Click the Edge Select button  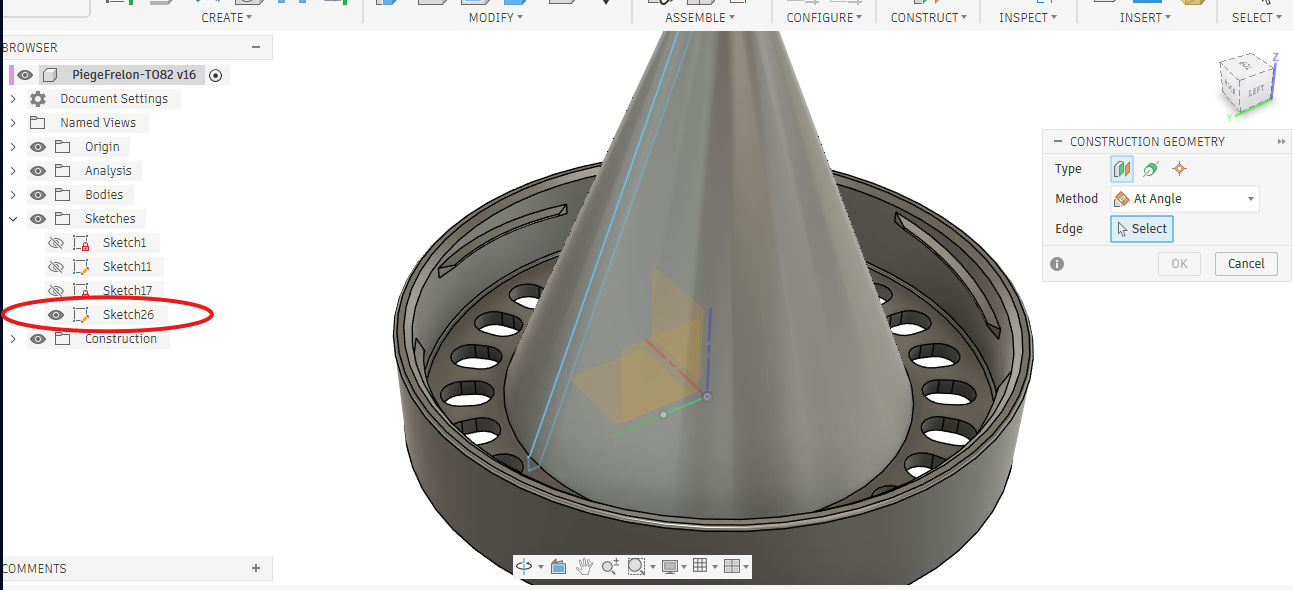point(1141,229)
